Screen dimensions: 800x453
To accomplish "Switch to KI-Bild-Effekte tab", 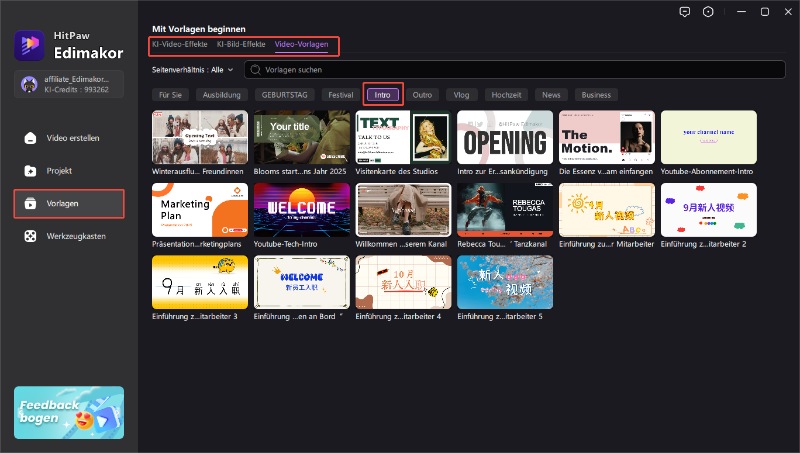I will (x=240, y=46).
